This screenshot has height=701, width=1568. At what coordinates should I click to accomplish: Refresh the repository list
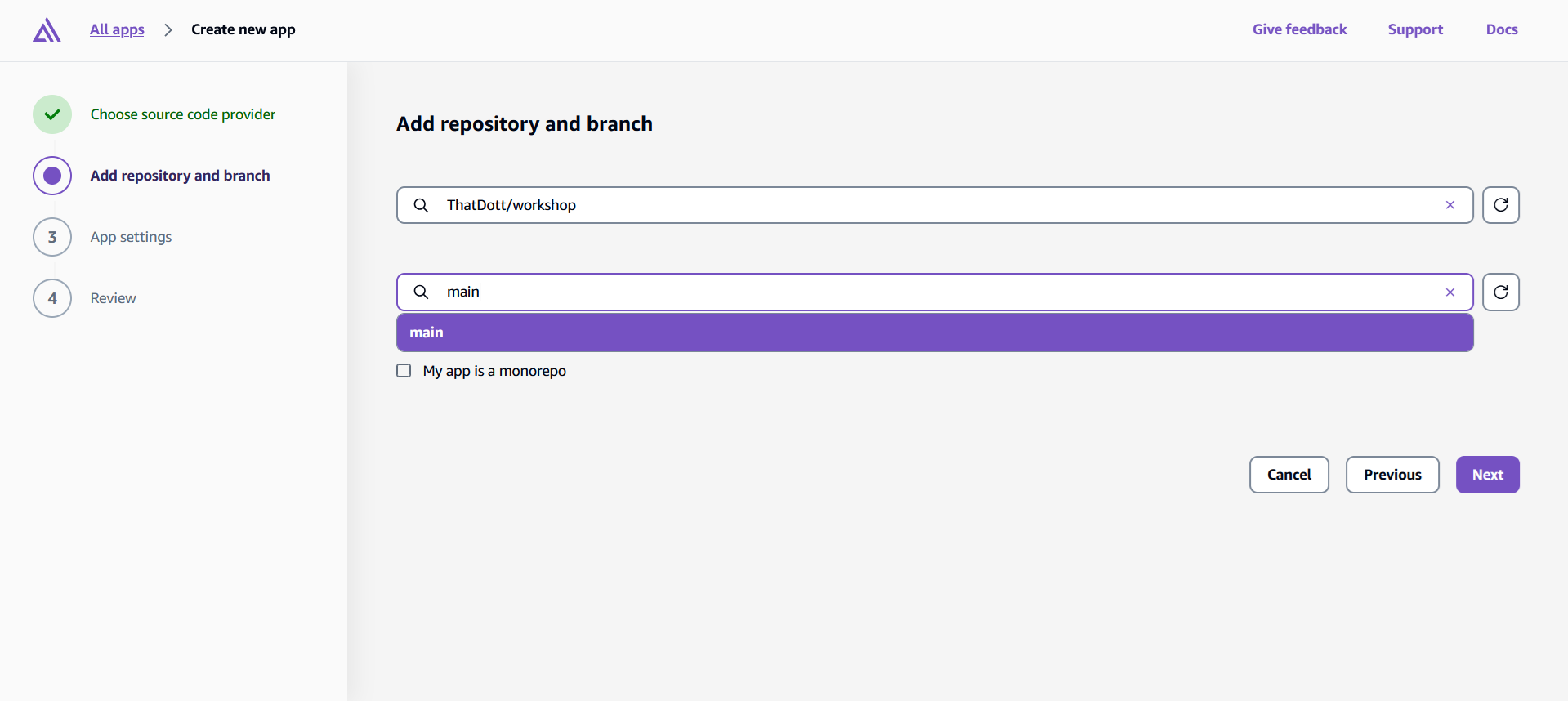[1501, 205]
